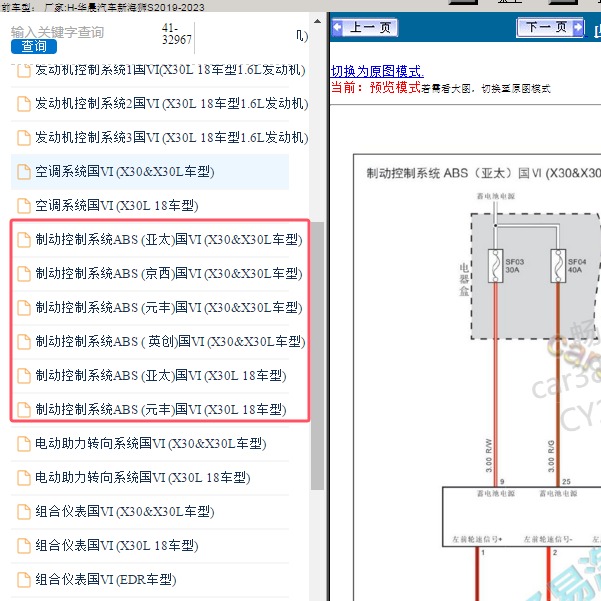Select 空调系统国VI (X30&X30L车型)
This screenshot has width=601, height=601.
click(150, 171)
